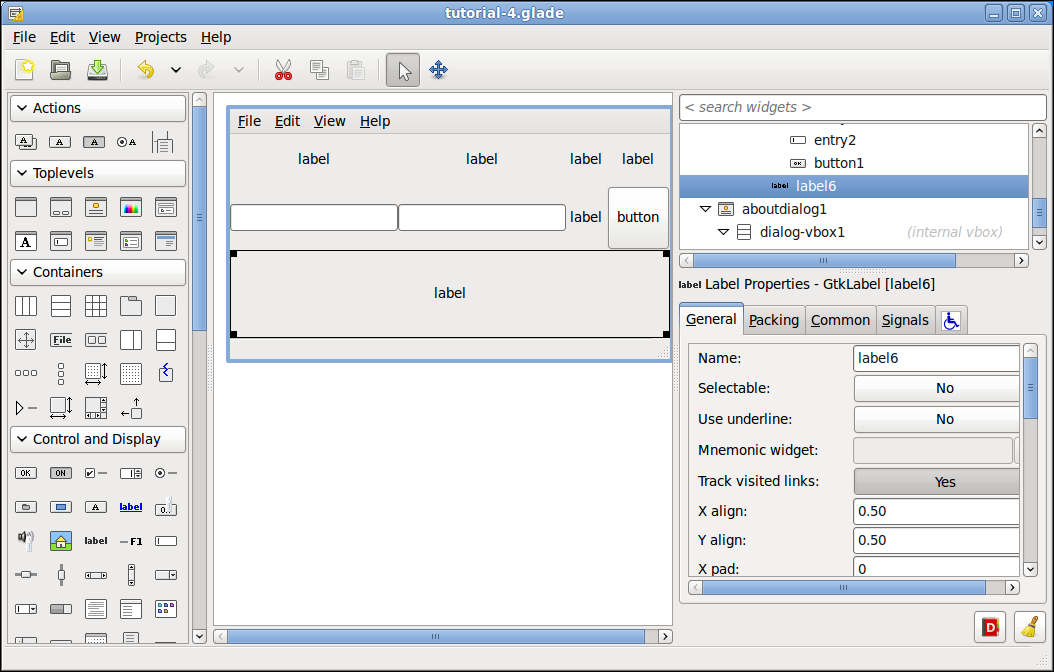Toggle Use underline property button

click(936, 419)
